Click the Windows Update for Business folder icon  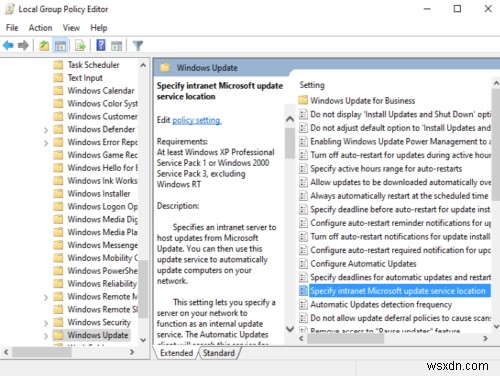point(303,100)
